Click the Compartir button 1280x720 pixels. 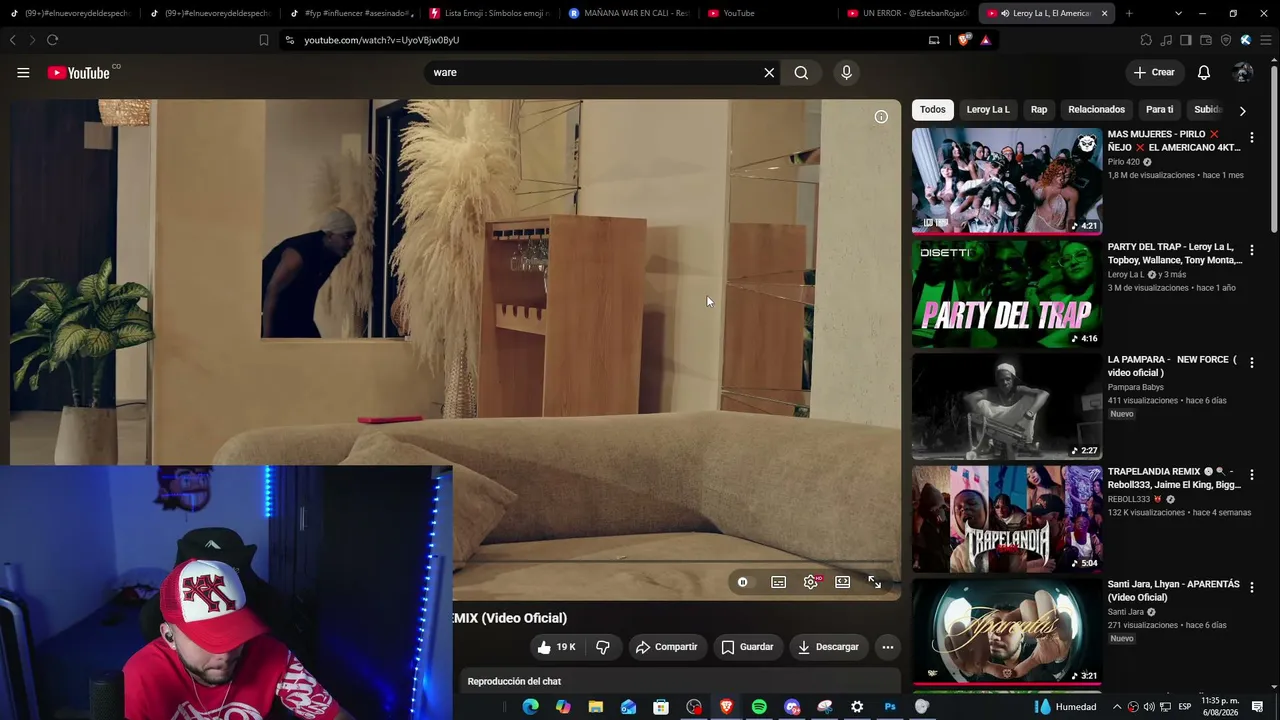coord(666,647)
